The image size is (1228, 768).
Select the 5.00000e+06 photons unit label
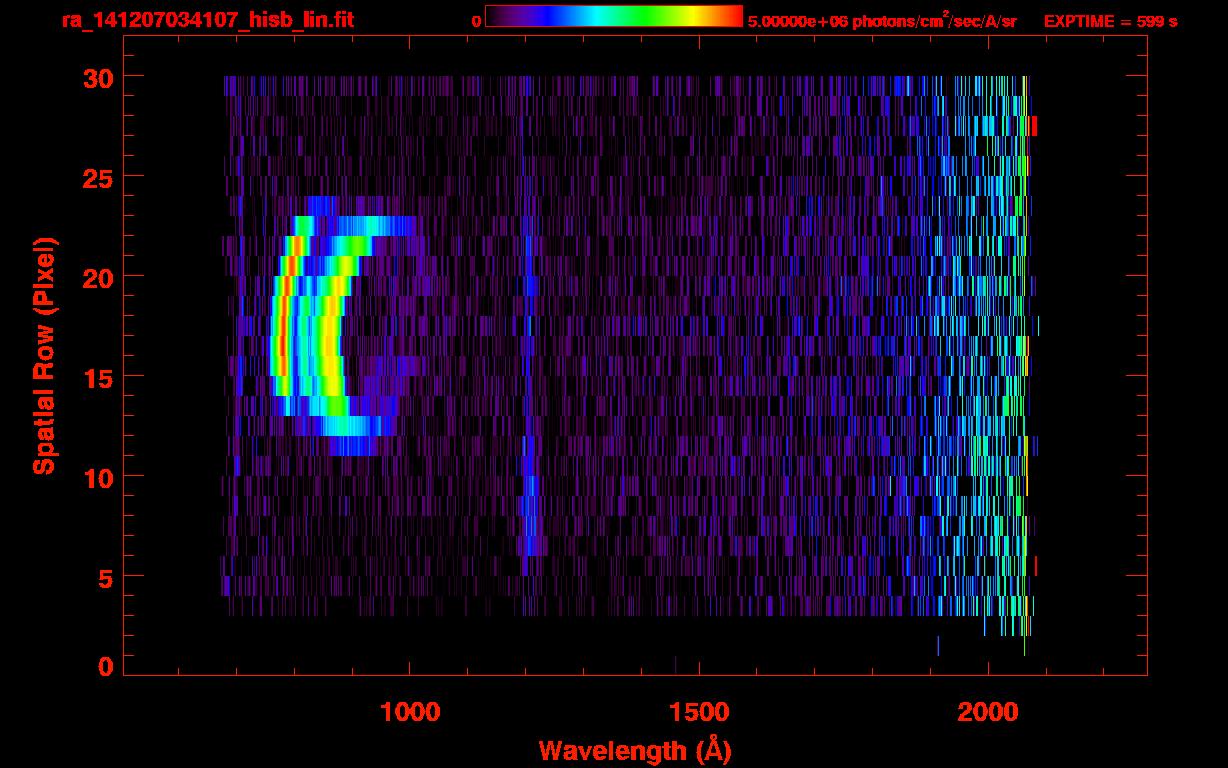(x=882, y=20)
